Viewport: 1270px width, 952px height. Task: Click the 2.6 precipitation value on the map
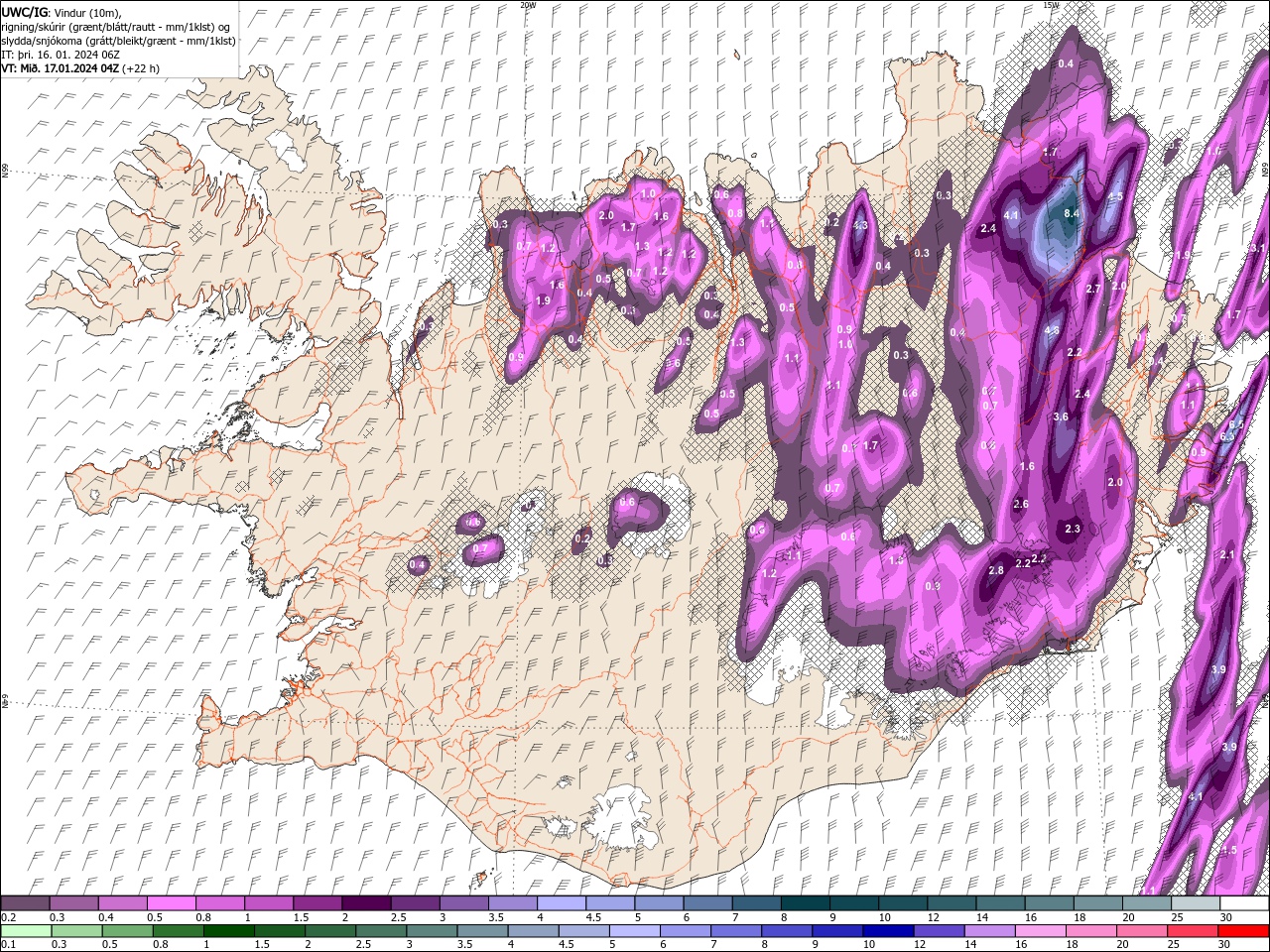1021,504
